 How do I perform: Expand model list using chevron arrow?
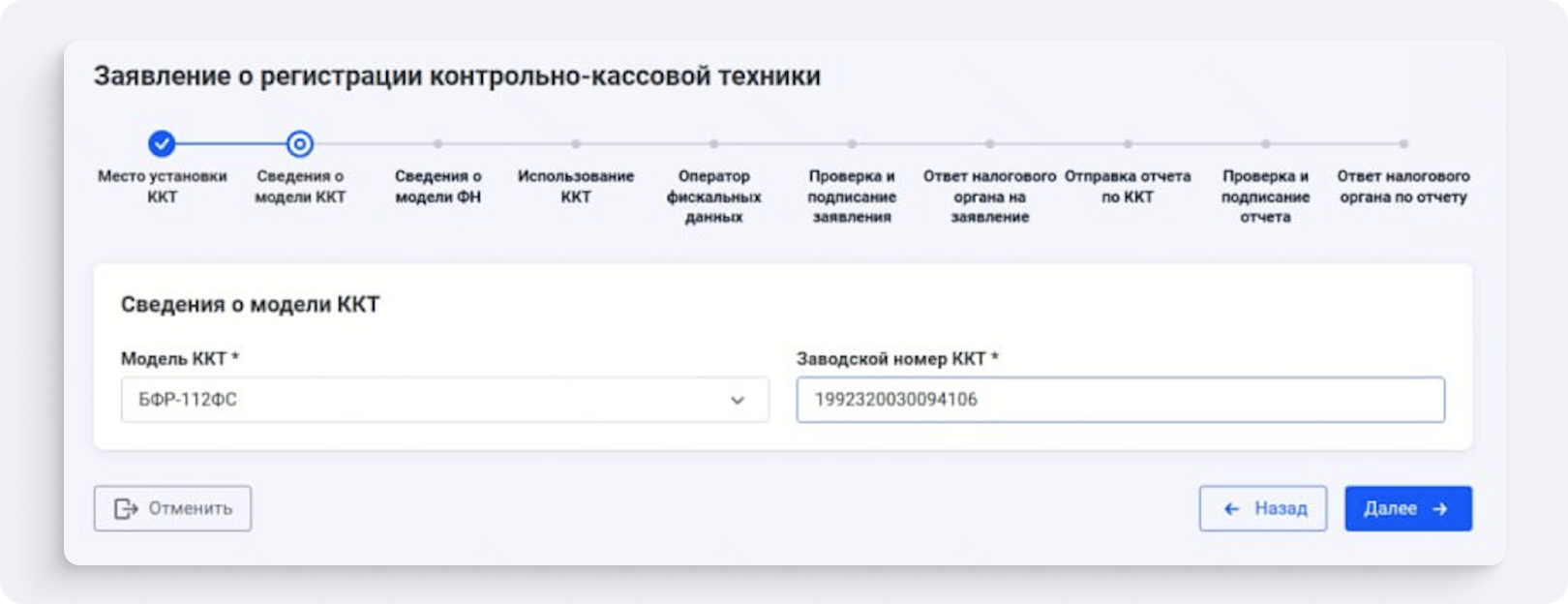point(738,401)
